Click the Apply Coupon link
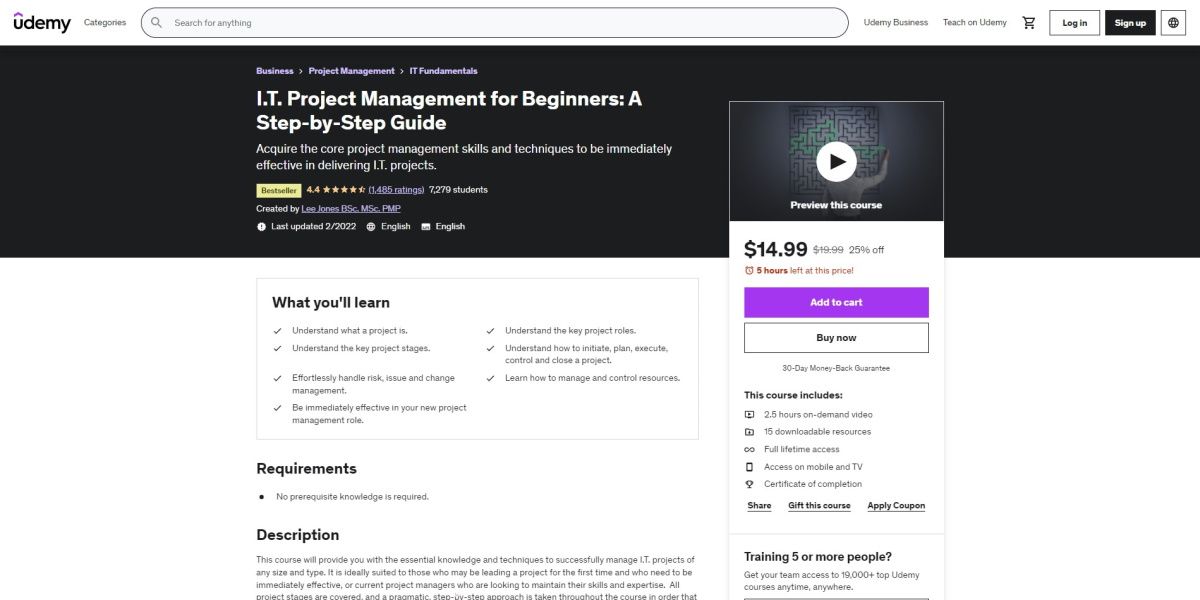Screen dimensions: 1200x600 click(896, 506)
